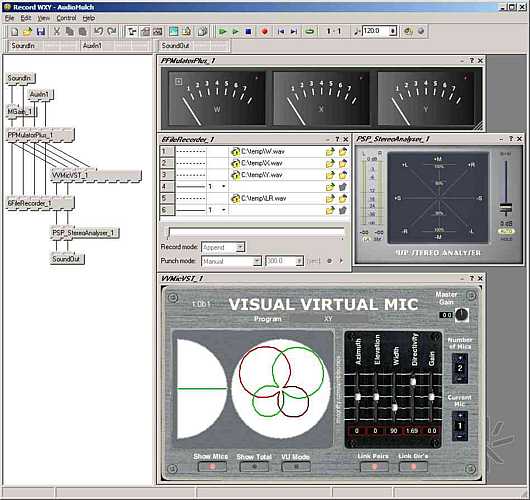Select the MGain_1 node in the patch
Screen dimensions: 530x500
tap(21, 112)
